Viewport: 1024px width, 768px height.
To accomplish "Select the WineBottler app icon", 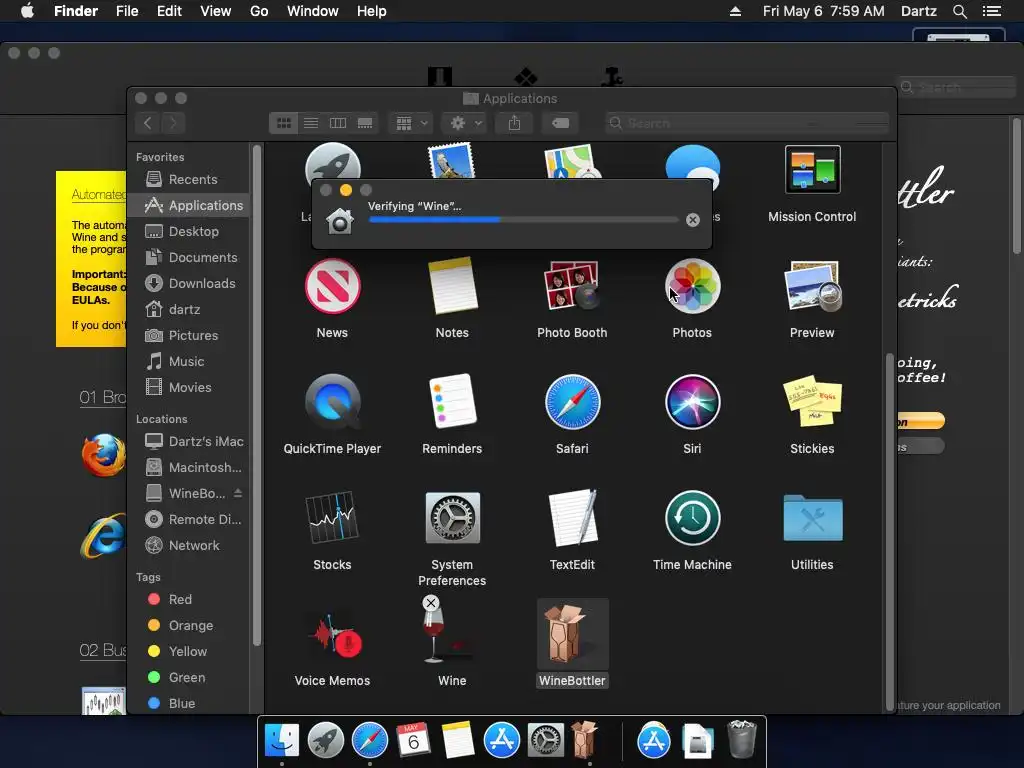I will click(572, 633).
